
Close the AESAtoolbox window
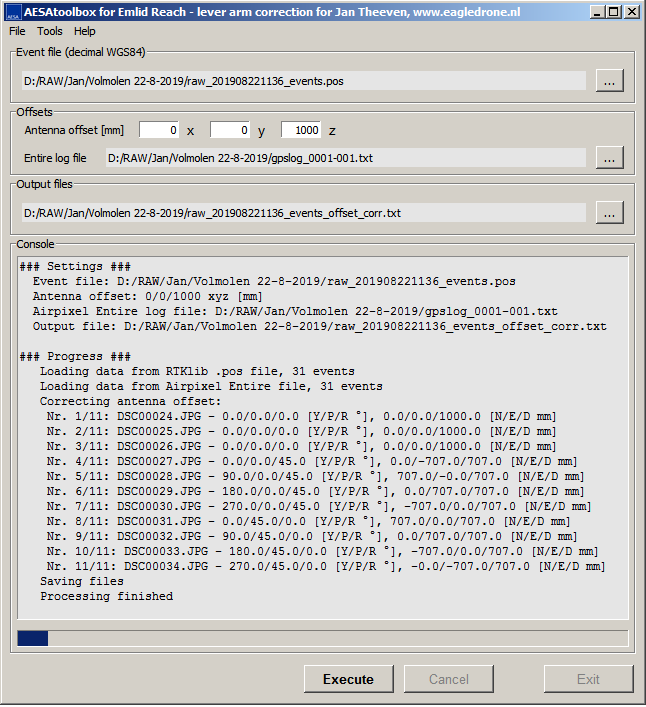coord(632,12)
